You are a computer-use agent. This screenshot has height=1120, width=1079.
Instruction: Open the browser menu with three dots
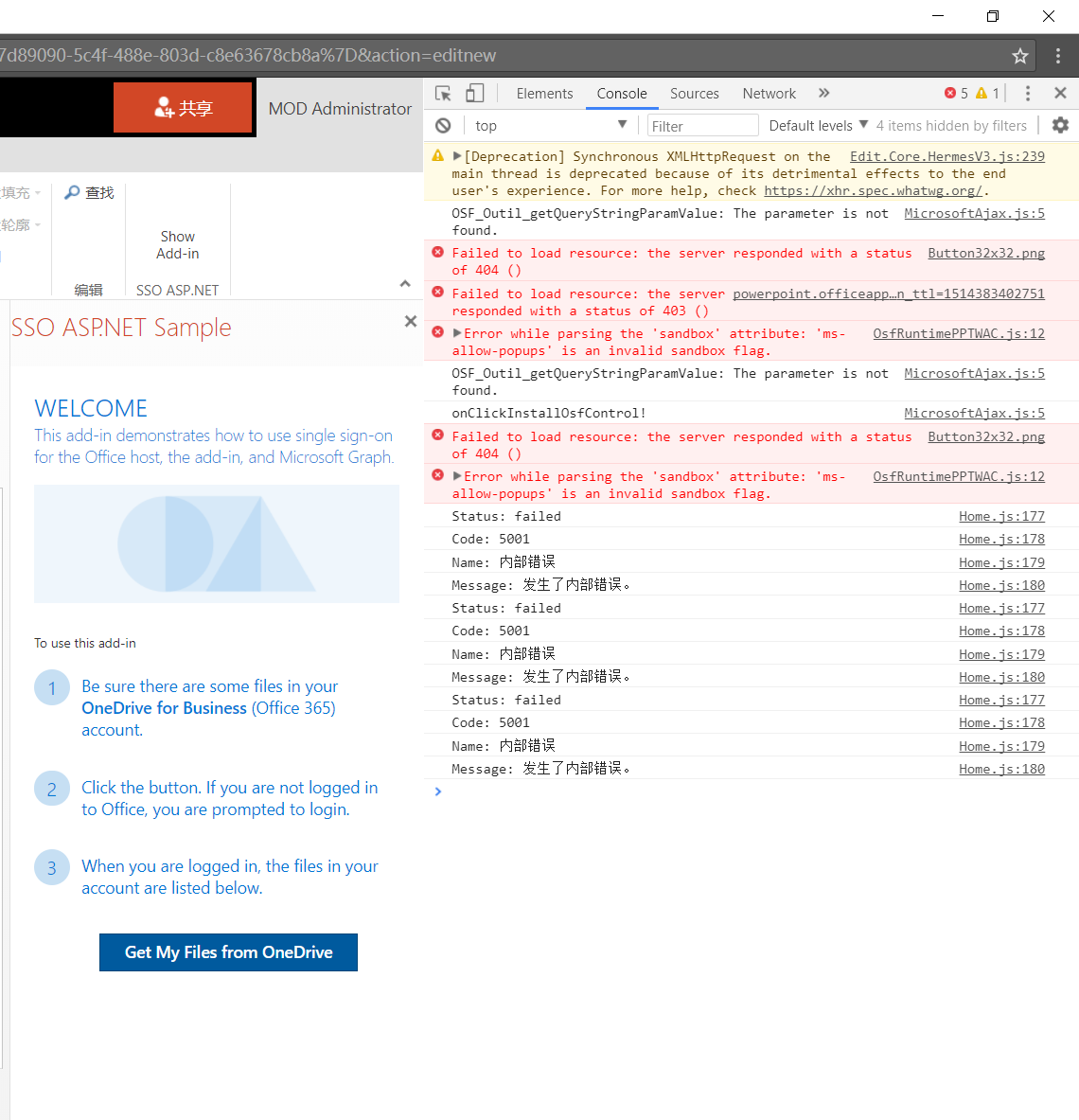click(x=1057, y=56)
